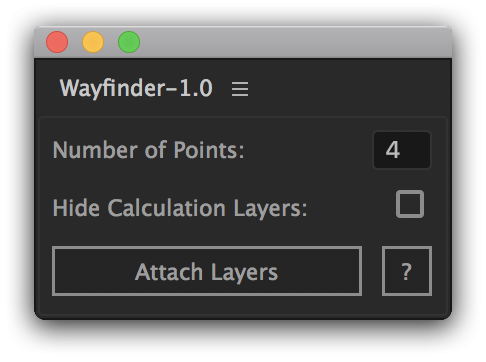Viewport: 486px width, 362px height.
Task: Minimize the window using the yellow button
Action: click(x=93, y=42)
